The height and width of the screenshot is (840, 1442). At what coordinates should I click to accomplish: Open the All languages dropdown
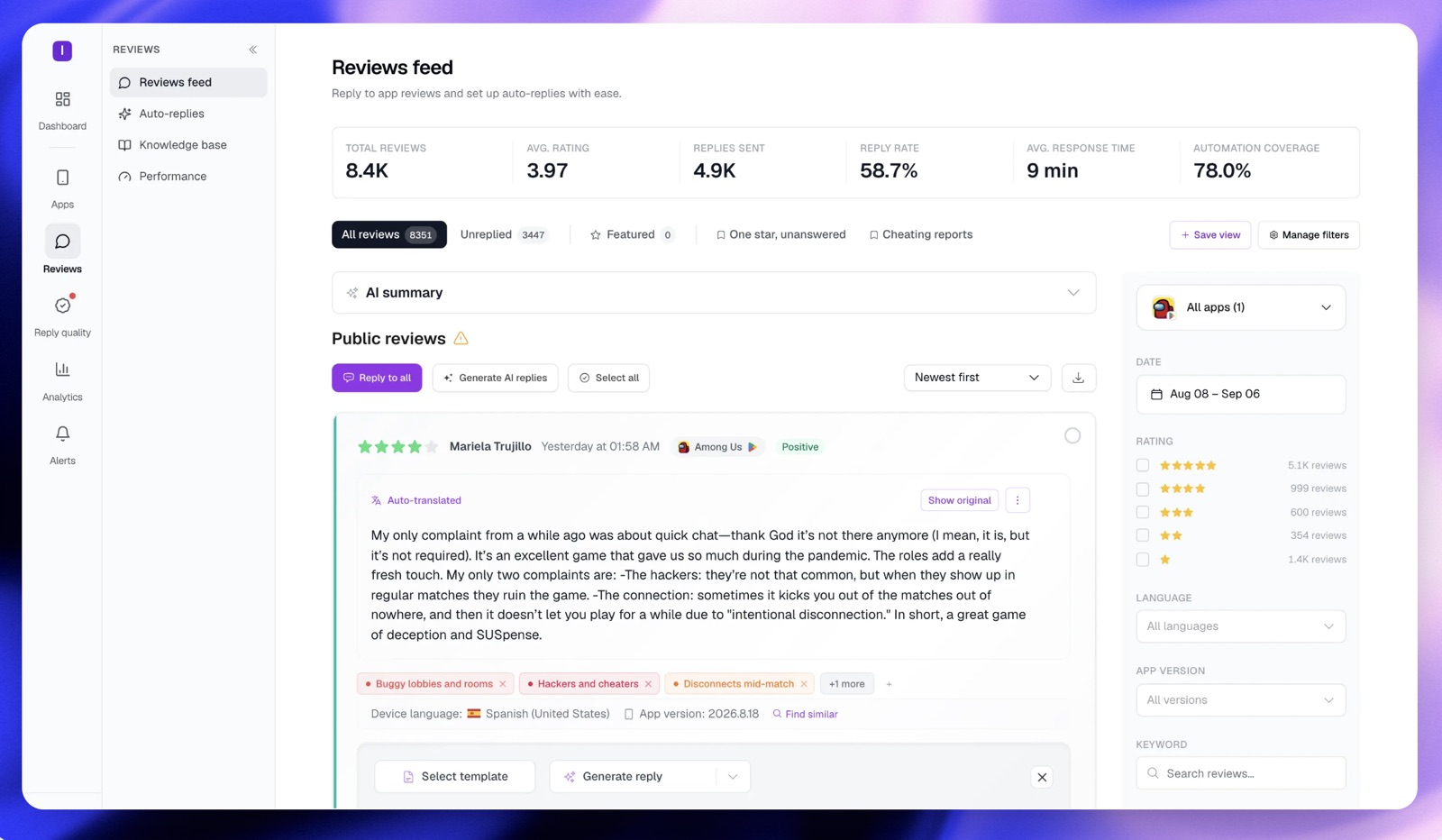pos(1241,626)
